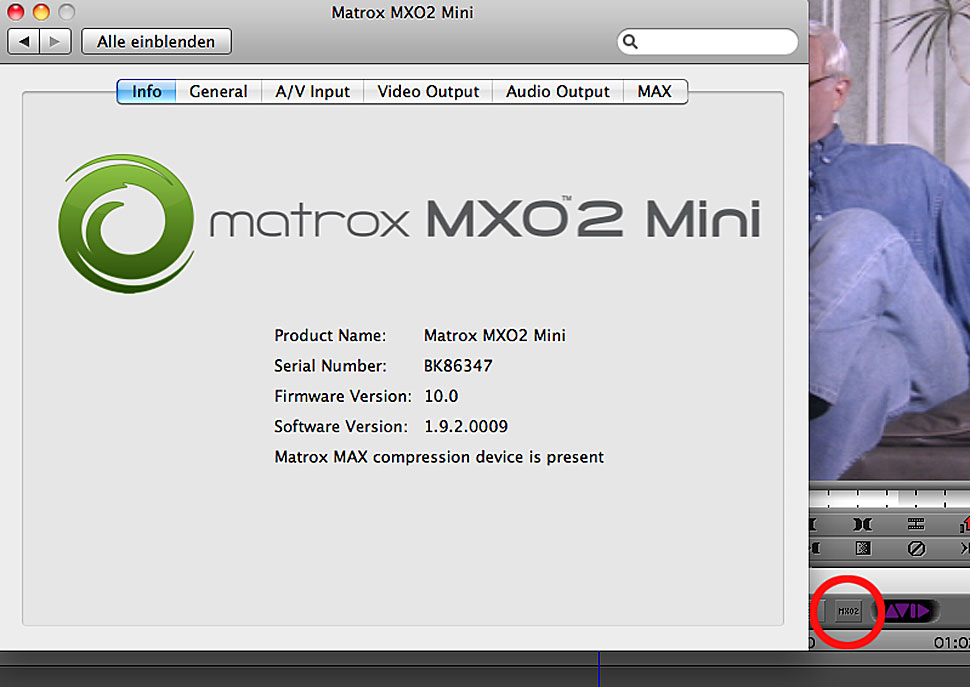Click the slashed circle icon
The width and height of the screenshot is (970, 687).
(916, 549)
